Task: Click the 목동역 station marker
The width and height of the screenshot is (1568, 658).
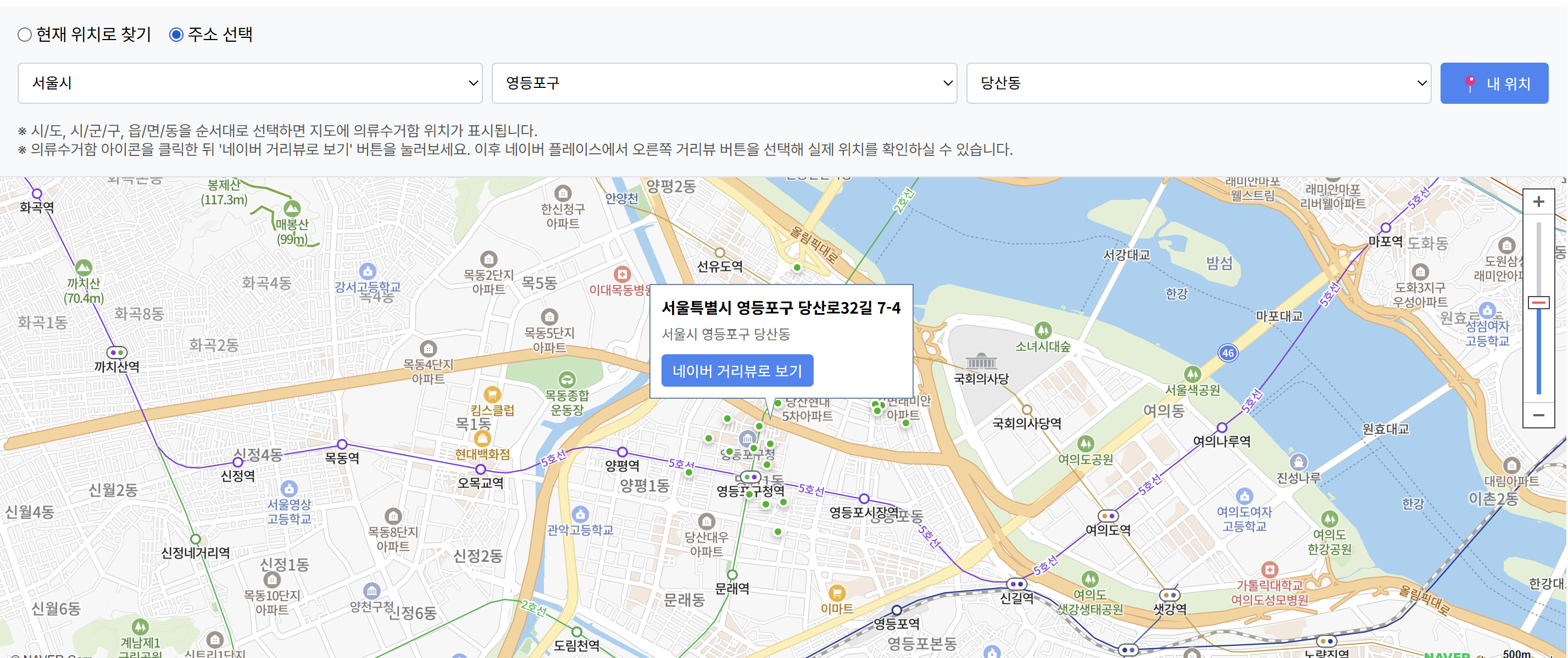Action: click(x=342, y=444)
